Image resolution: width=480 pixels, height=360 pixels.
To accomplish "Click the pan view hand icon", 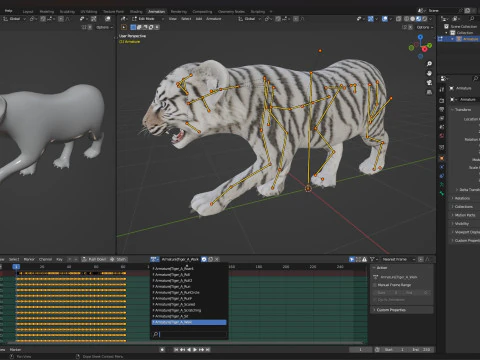I will click(429, 73).
